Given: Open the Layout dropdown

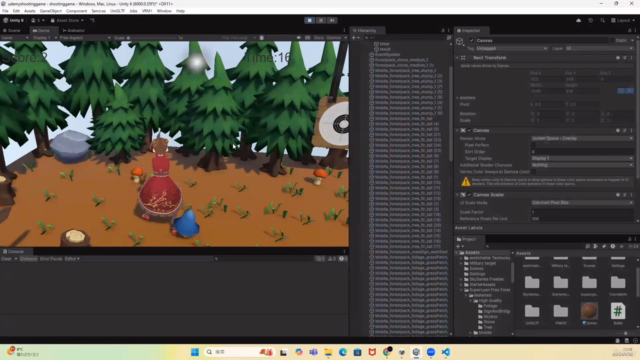Looking at the screenshot, I should point(622,20).
